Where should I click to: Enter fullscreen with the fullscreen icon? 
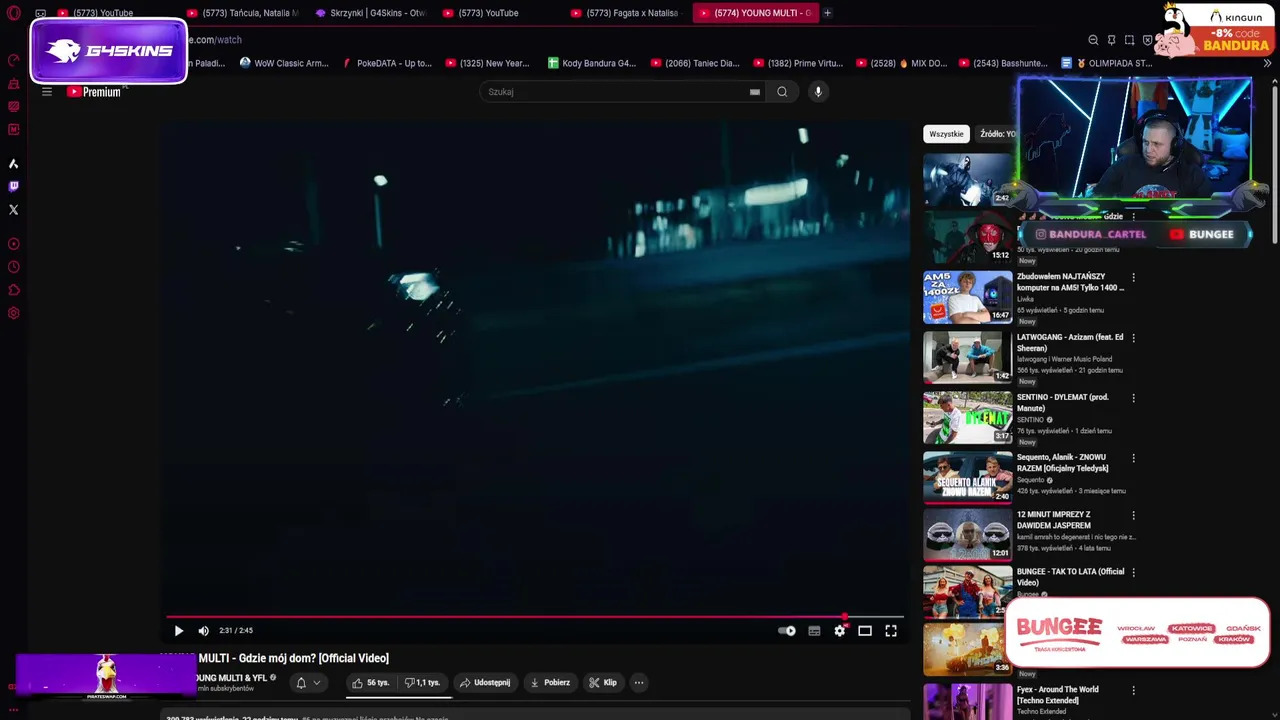891,631
